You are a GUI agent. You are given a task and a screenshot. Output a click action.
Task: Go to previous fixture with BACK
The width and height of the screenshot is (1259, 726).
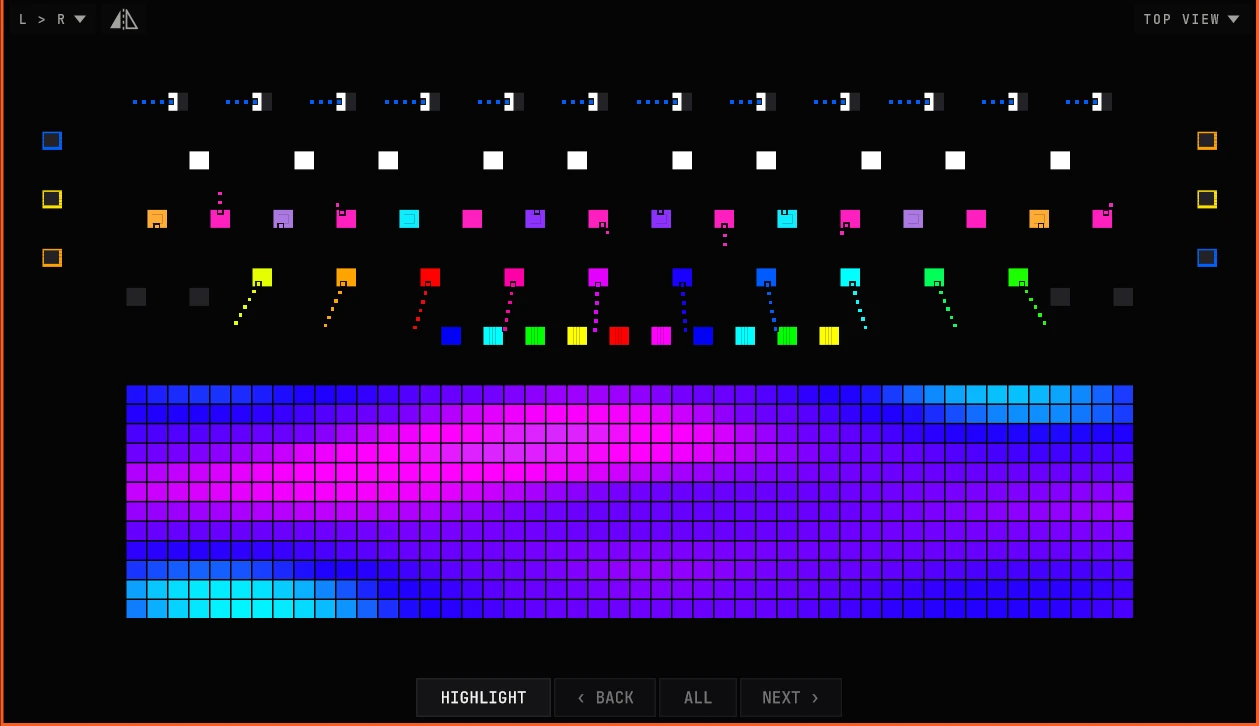(x=605, y=698)
